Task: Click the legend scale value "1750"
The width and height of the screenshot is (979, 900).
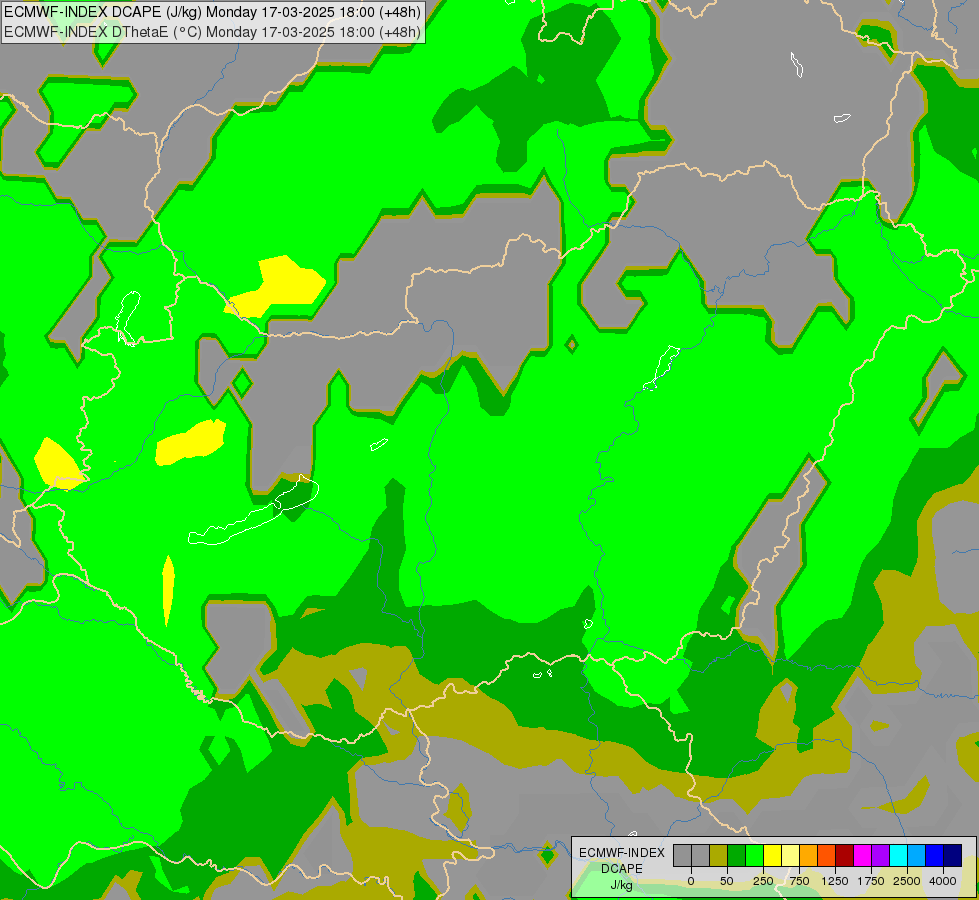Action: coord(870,881)
